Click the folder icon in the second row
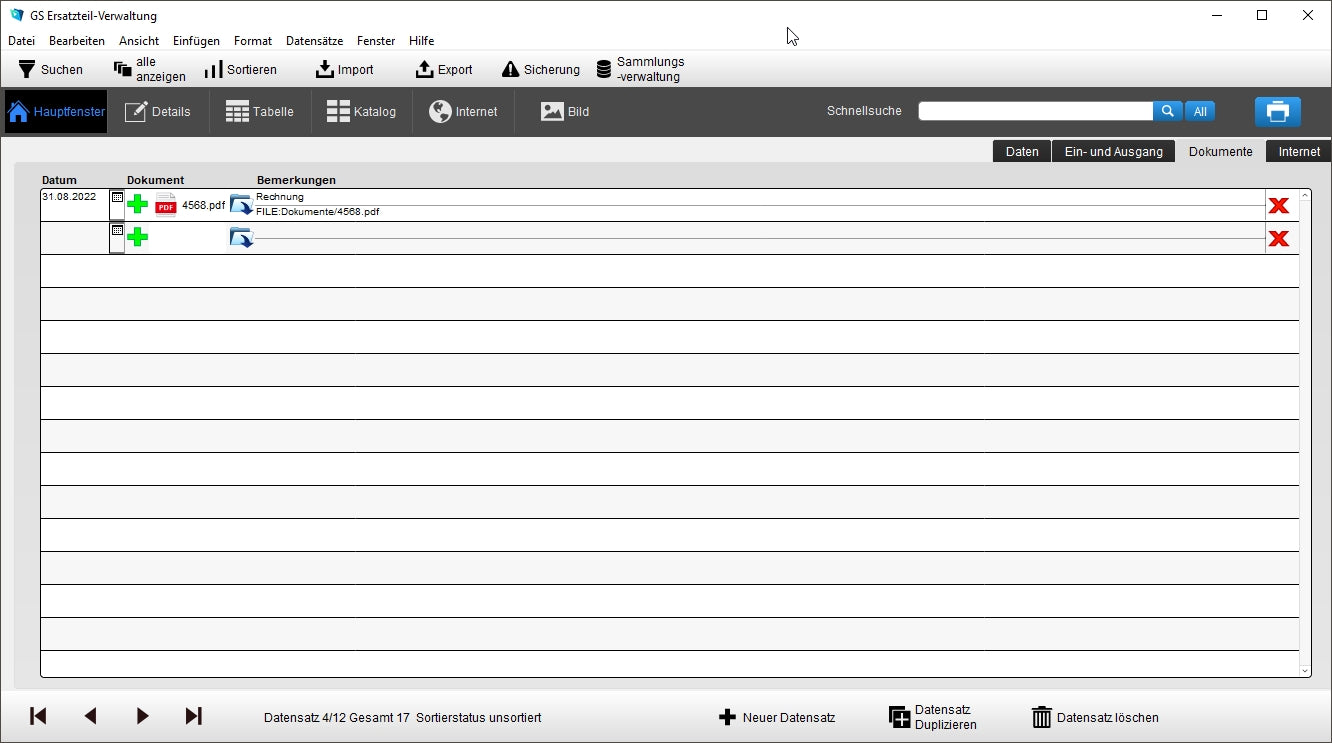 click(x=241, y=238)
